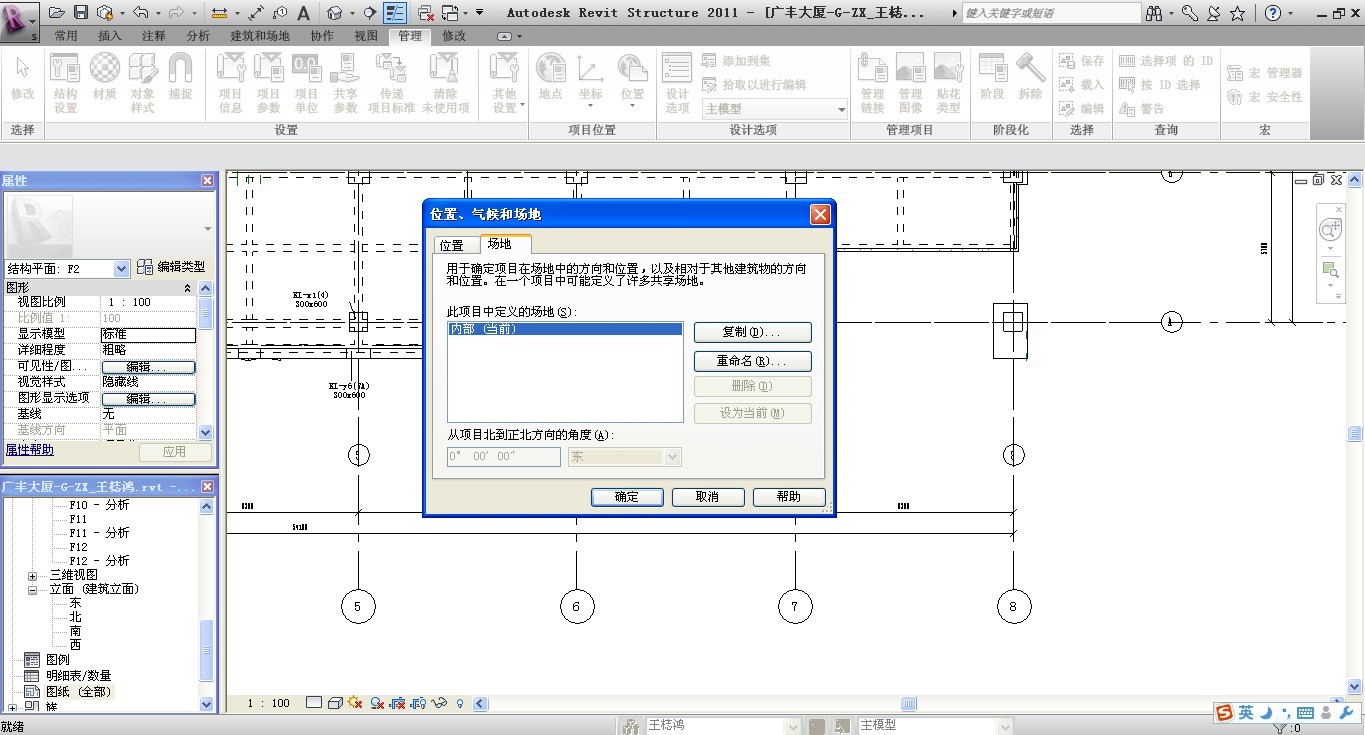The width and height of the screenshot is (1365, 735).
Task: Switch to the 分析 ribbon tab
Action: point(198,36)
